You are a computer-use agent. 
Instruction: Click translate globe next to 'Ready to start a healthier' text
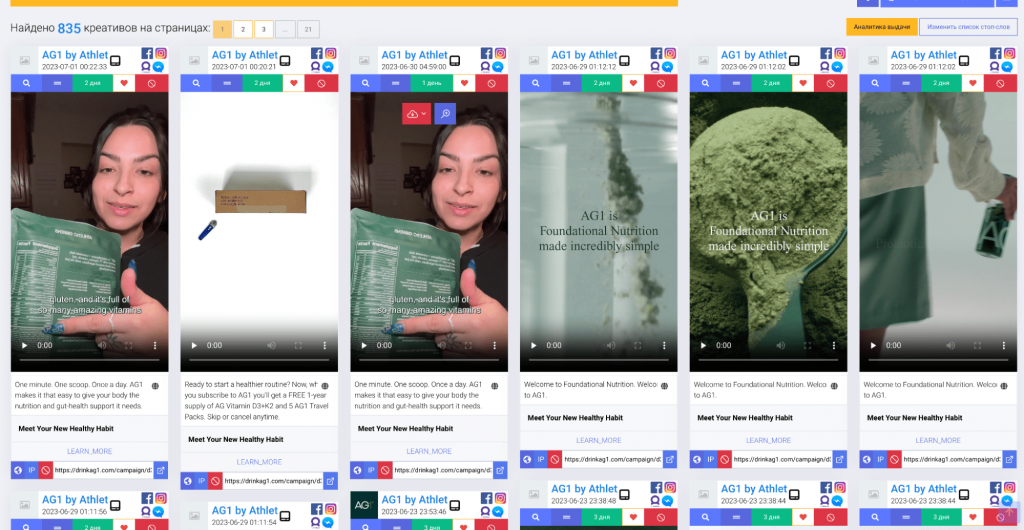(325, 386)
